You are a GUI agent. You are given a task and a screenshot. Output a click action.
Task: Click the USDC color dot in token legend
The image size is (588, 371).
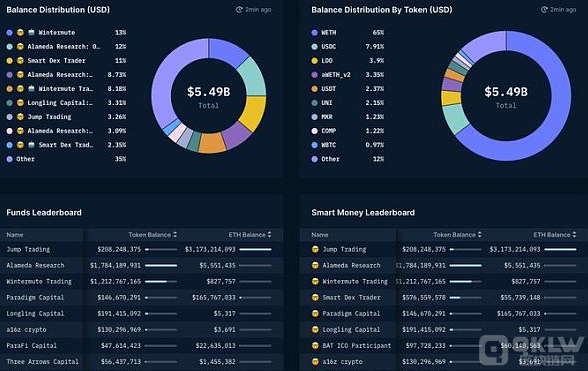coord(315,47)
